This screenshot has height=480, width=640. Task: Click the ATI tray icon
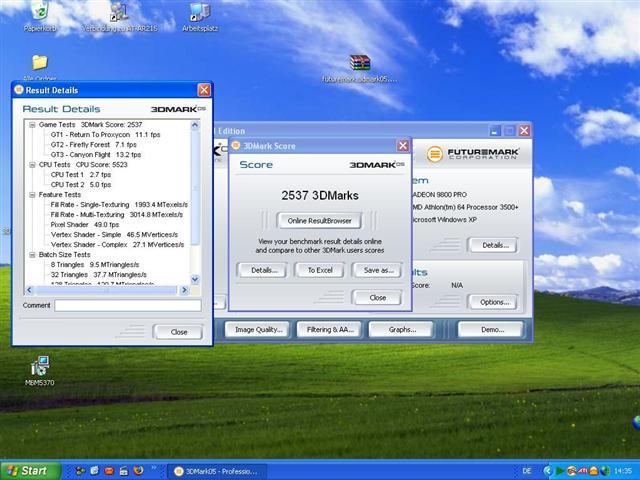point(582,471)
